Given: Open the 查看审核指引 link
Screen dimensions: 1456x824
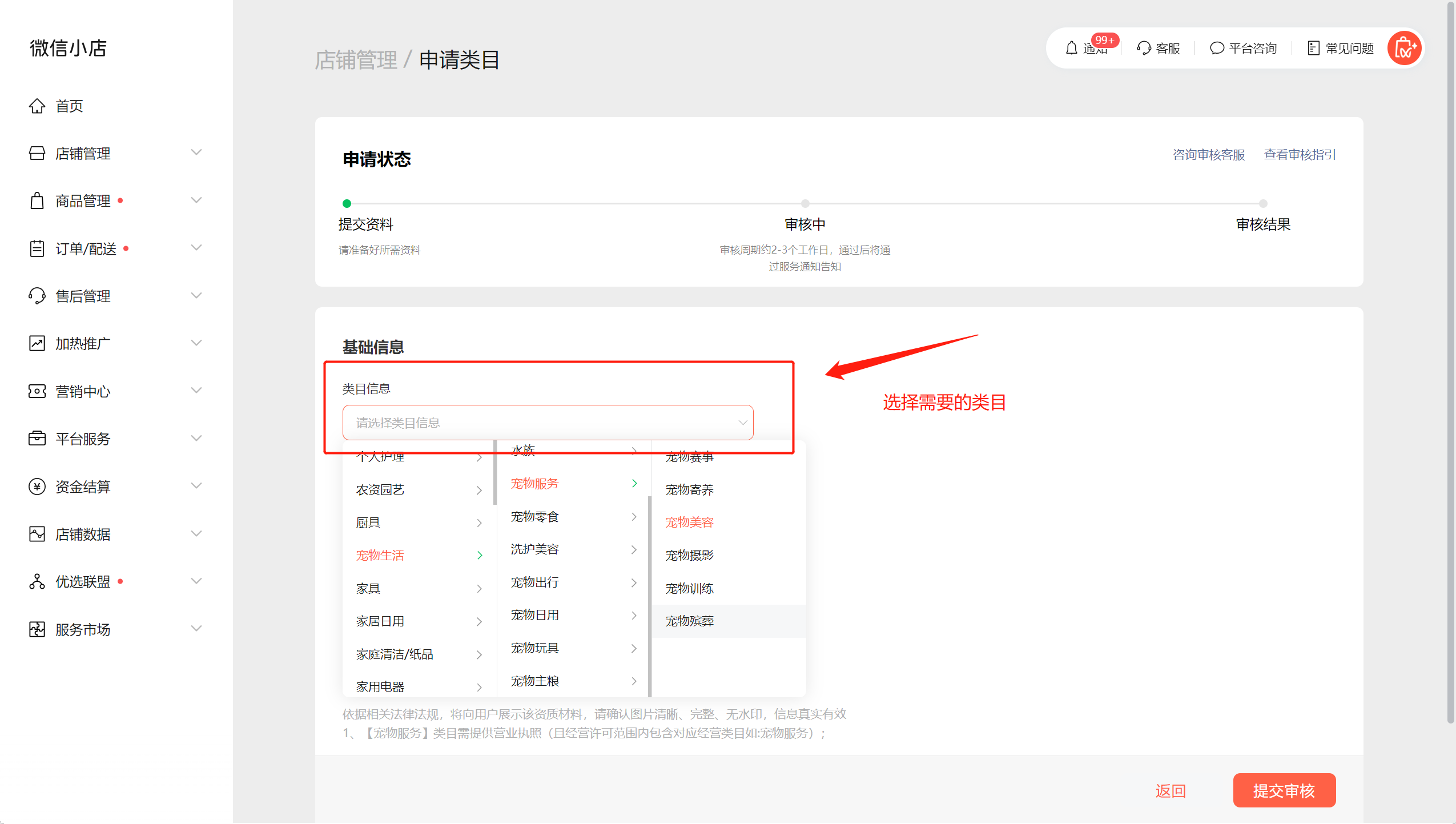Looking at the screenshot, I should pos(1299,155).
